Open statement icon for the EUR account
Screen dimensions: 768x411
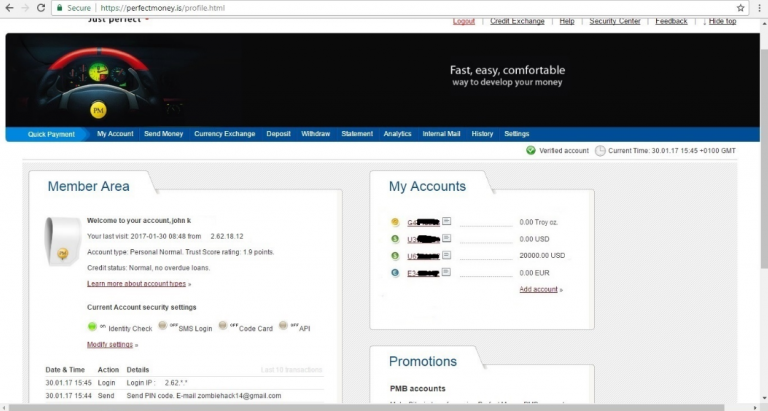(x=446, y=272)
